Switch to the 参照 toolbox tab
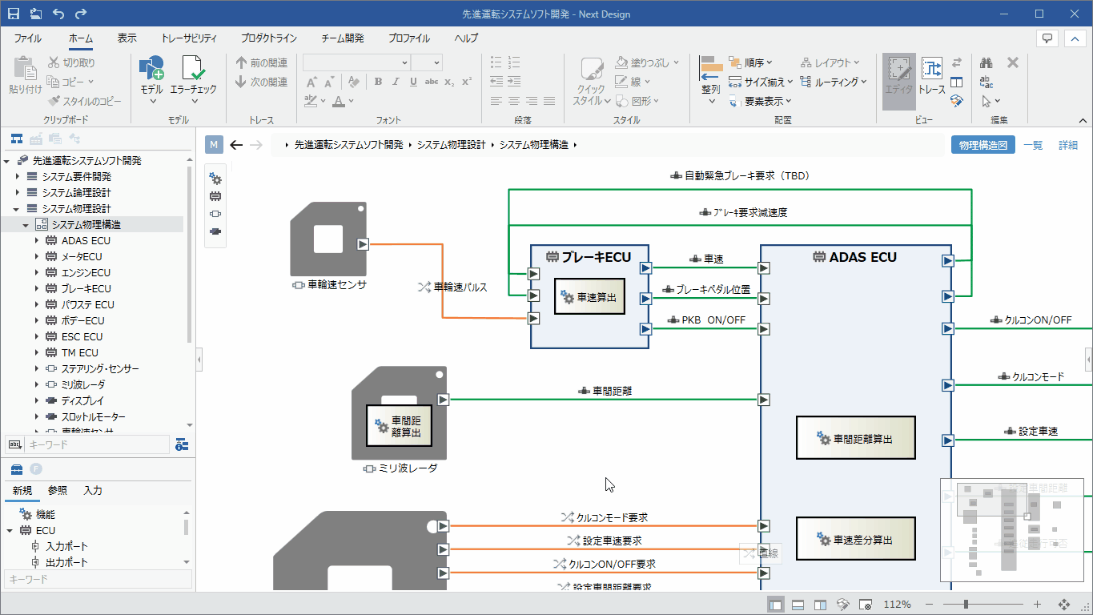This screenshot has height=615, width=1093. click(57, 490)
